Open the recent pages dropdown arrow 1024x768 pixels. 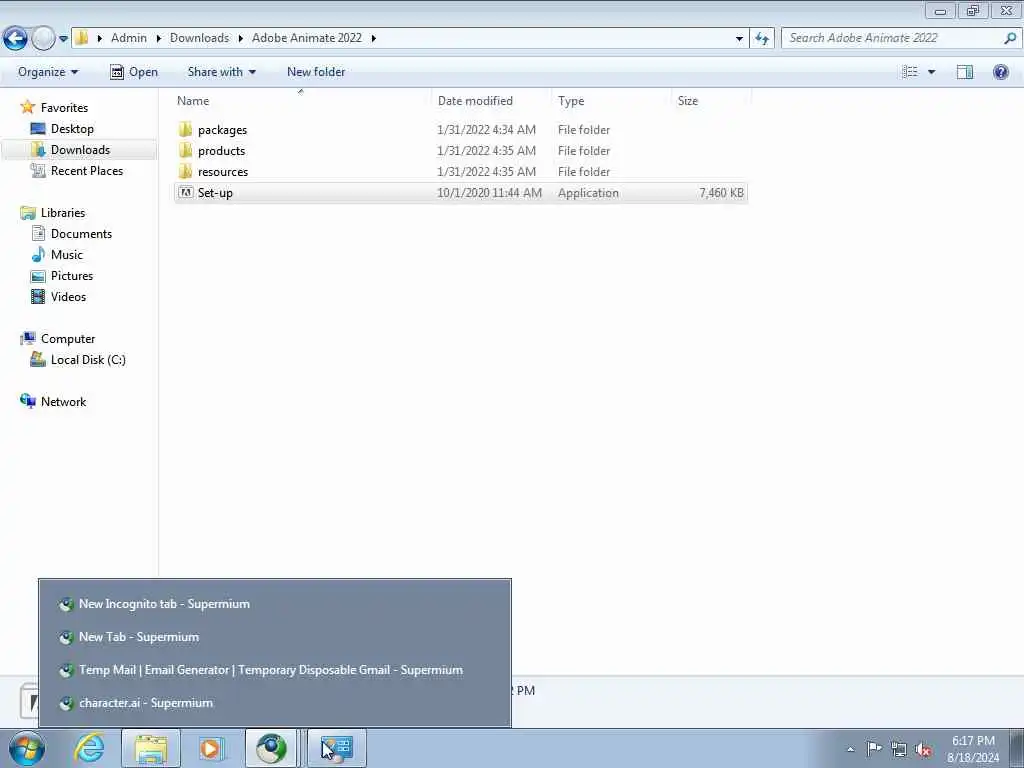63,39
